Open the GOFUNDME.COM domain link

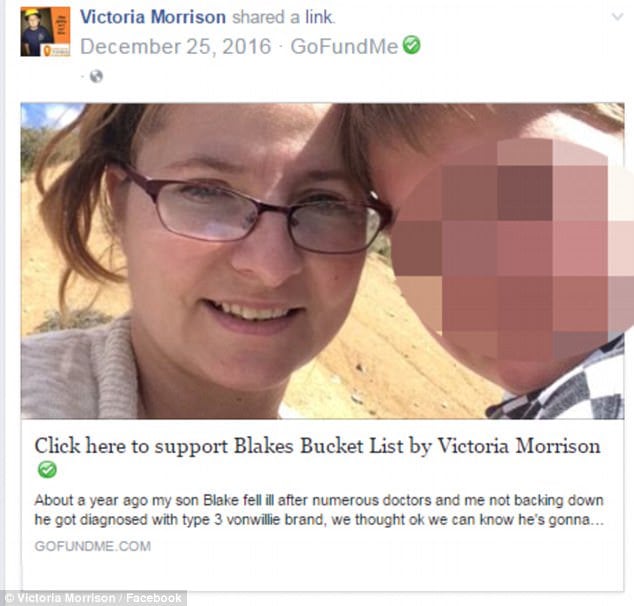[x=93, y=546]
